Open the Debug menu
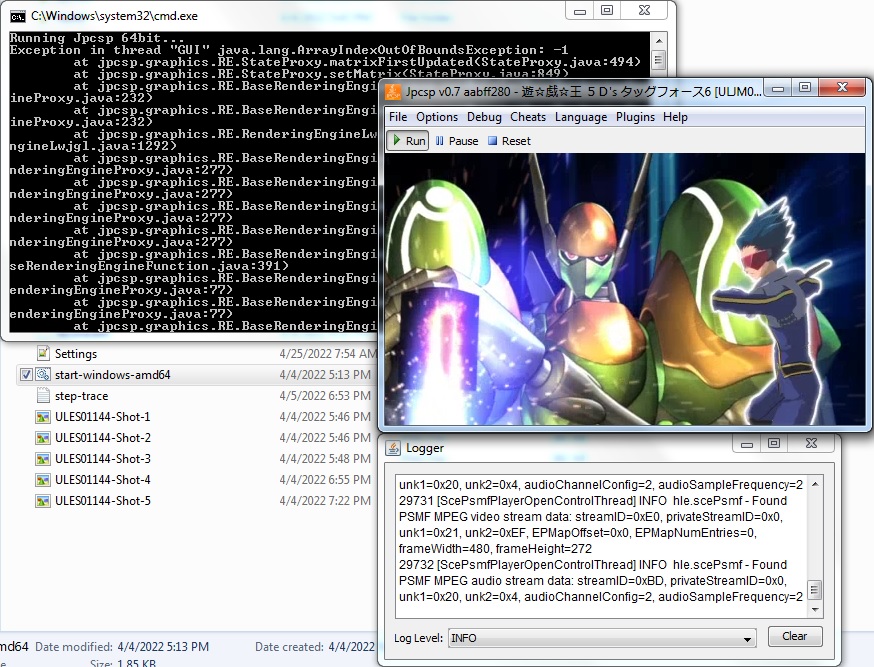Image resolution: width=874 pixels, height=667 pixels. click(484, 117)
